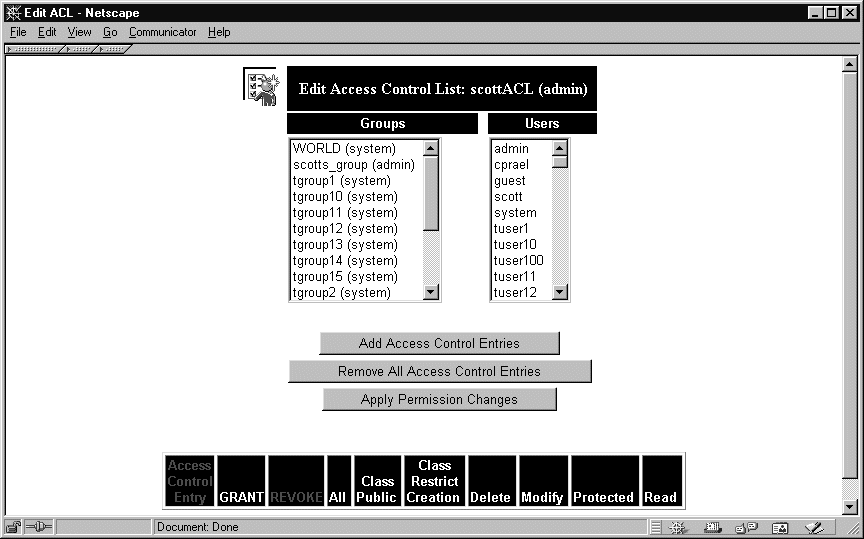Screen dimensions: 864x539
Task: Click the REVOKE column header cell
Action: coord(296,481)
